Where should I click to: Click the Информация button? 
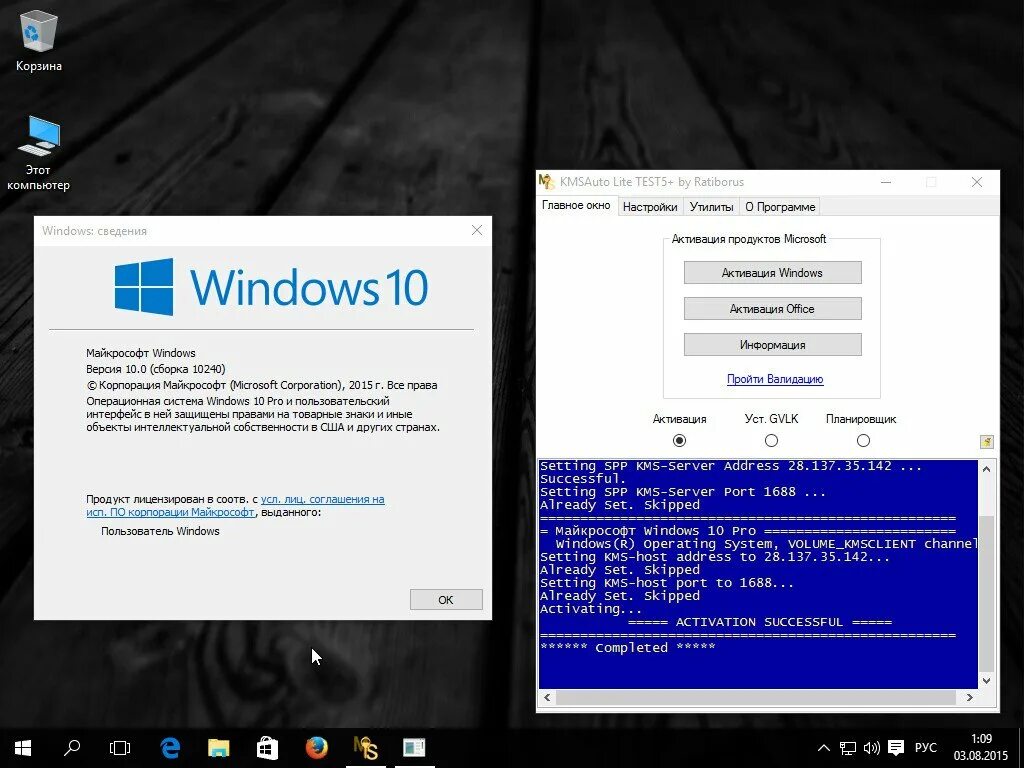773,345
